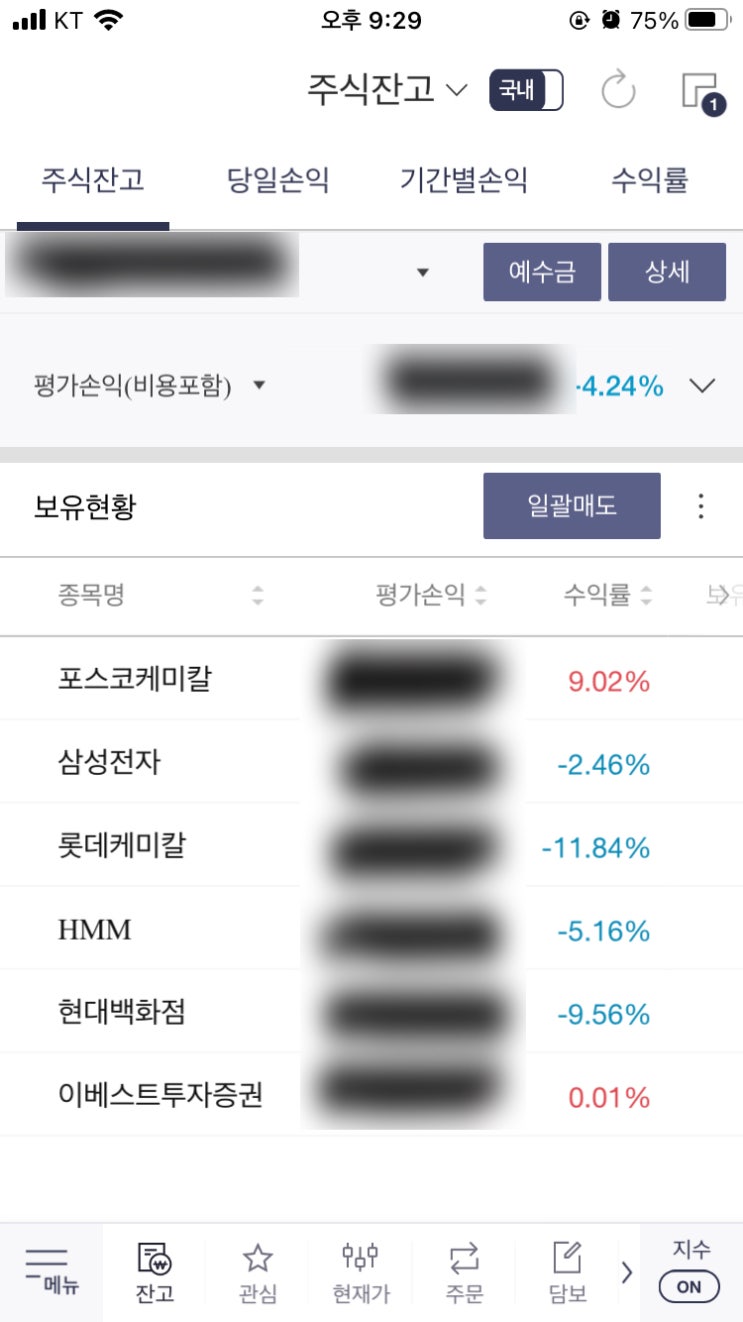Open the multi-window icon with badge
Viewport: 743px width, 1322px height.
tap(699, 92)
